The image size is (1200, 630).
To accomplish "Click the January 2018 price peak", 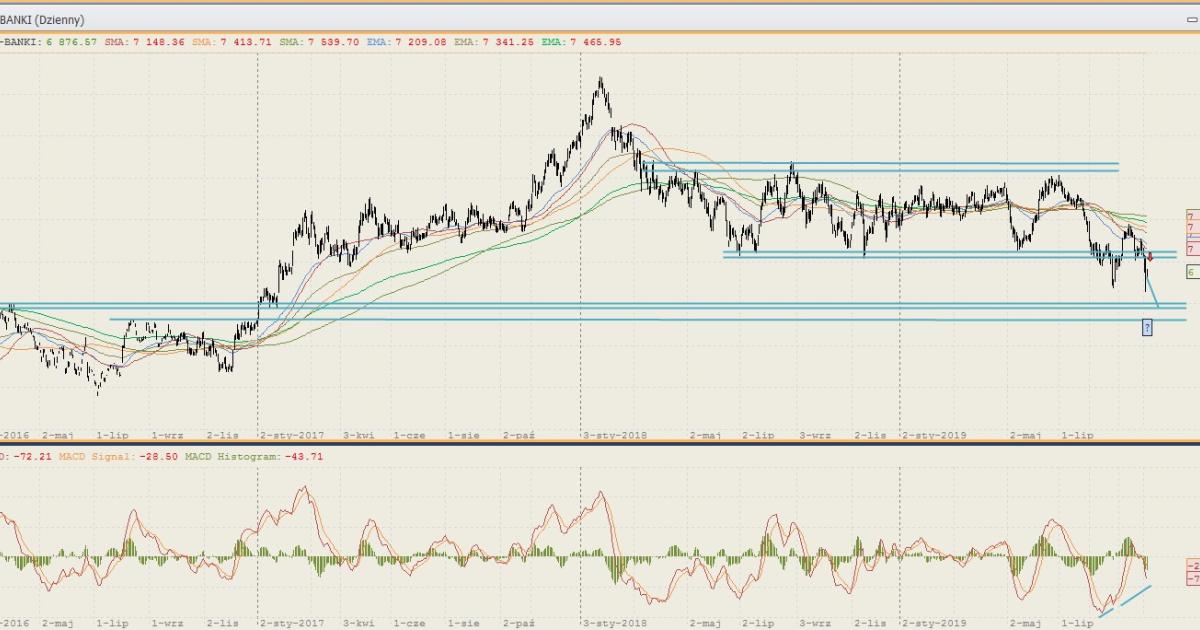I will coord(600,80).
